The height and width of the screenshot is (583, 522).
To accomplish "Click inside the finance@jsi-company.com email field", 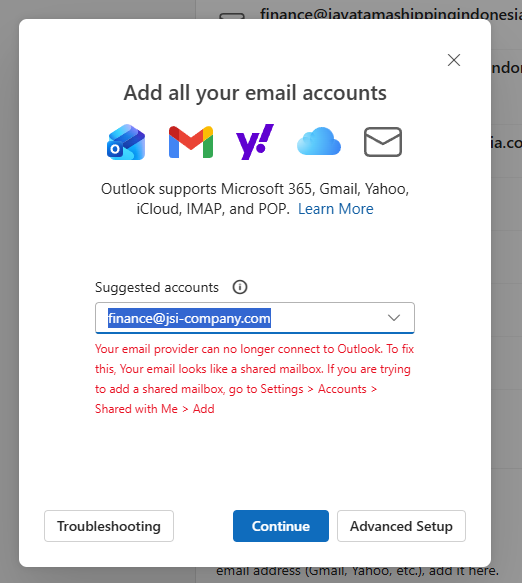I will tap(255, 318).
